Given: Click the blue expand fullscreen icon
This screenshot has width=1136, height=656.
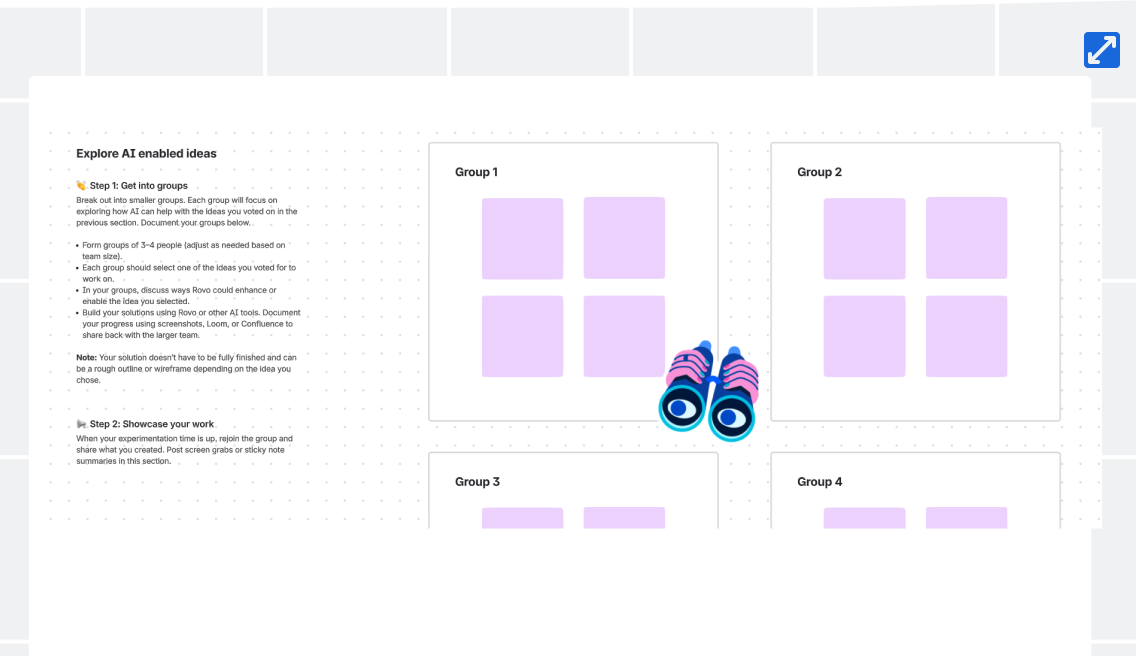Looking at the screenshot, I should 1101,50.
